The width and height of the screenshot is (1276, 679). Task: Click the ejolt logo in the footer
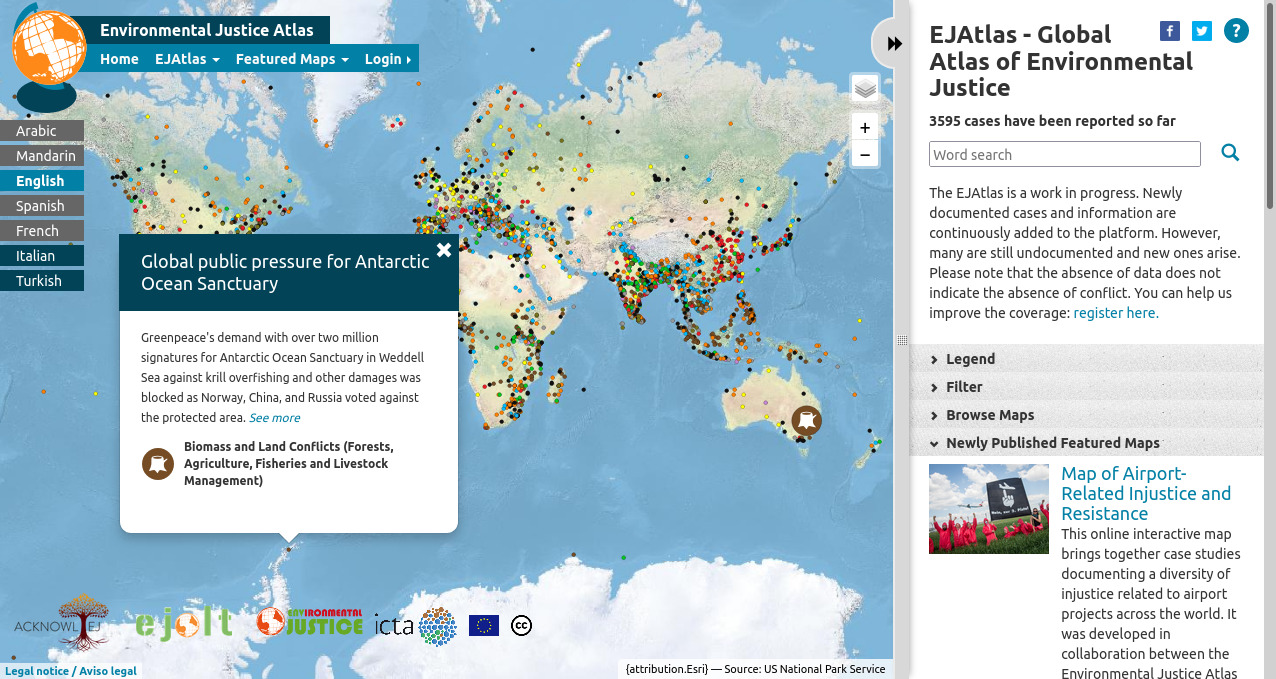pos(184,622)
